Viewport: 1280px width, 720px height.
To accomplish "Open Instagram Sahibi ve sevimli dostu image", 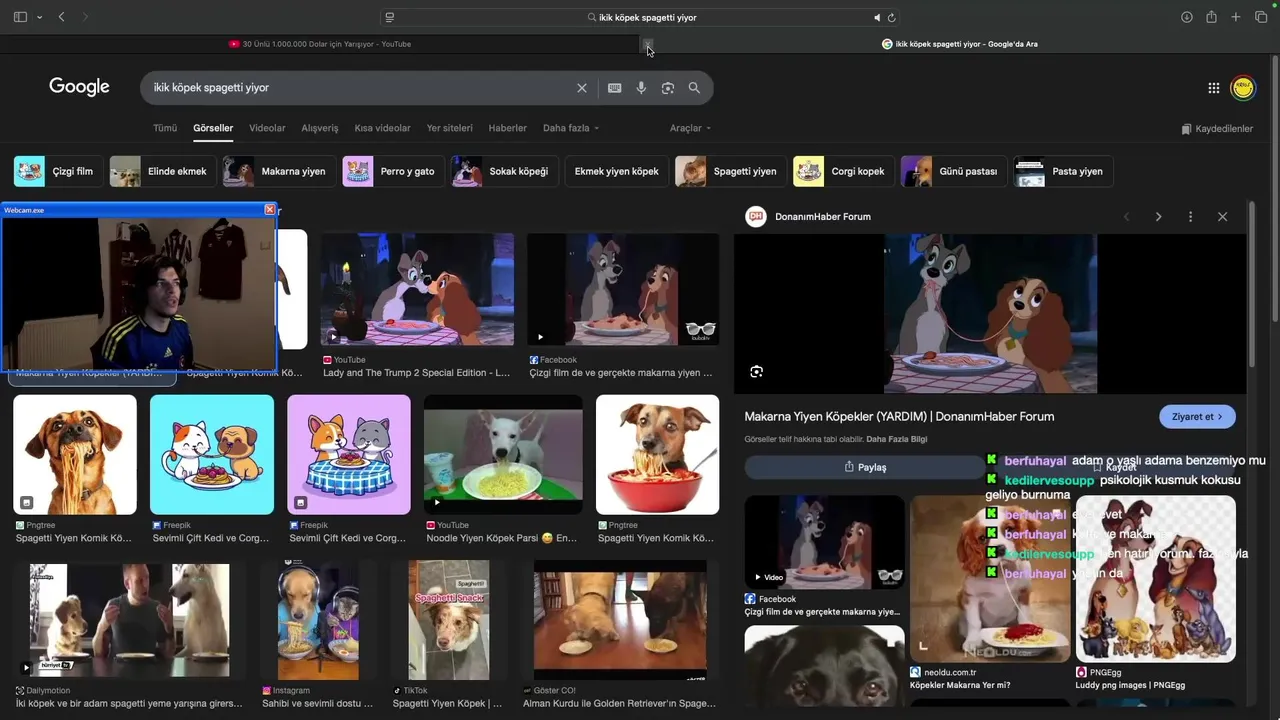I will tap(318, 620).
